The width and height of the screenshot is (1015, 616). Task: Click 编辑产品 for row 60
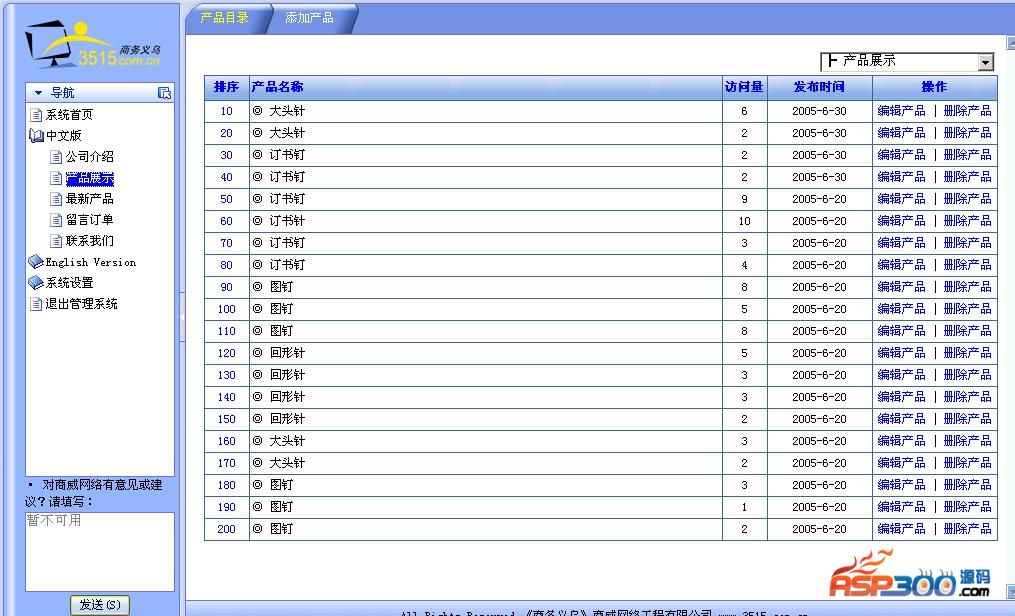tap(901, 221)
